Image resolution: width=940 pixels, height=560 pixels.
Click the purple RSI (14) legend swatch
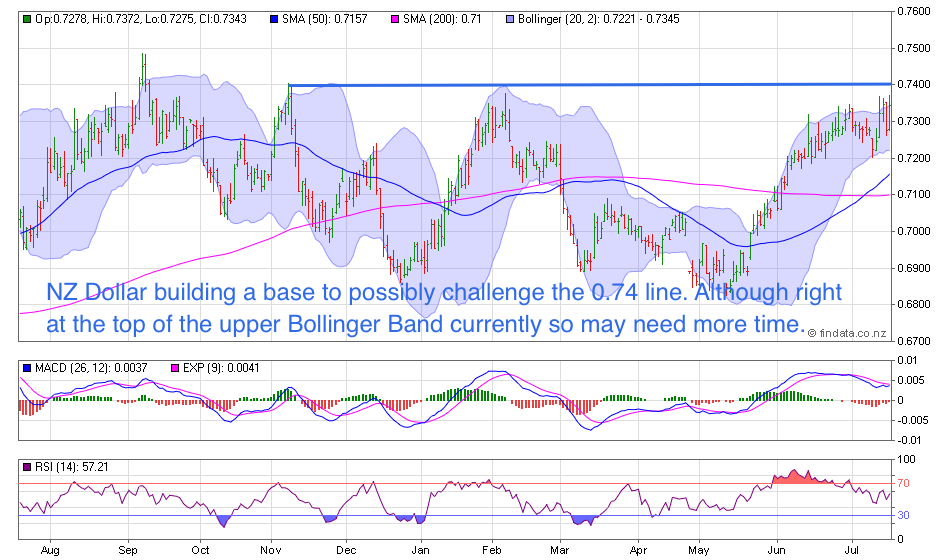pos(26,467)
